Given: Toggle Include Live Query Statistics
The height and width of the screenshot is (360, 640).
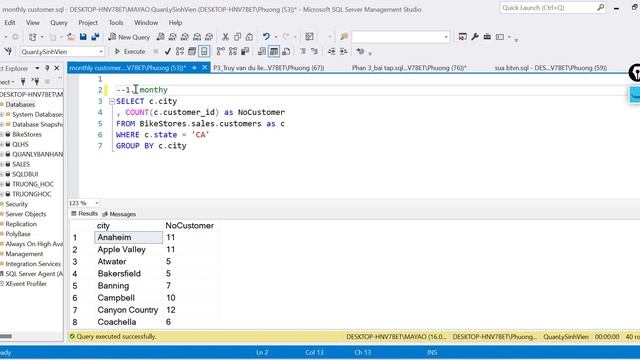Looking at the screenshot, I should tap(233, 51).
